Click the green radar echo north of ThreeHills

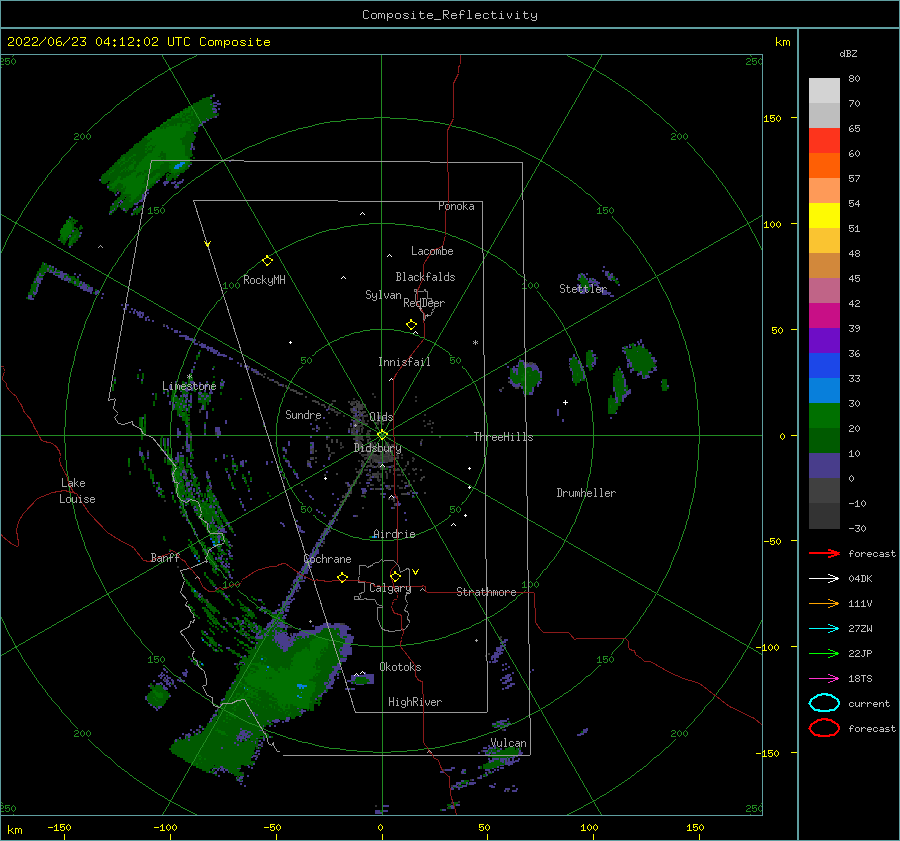point(525,376)
